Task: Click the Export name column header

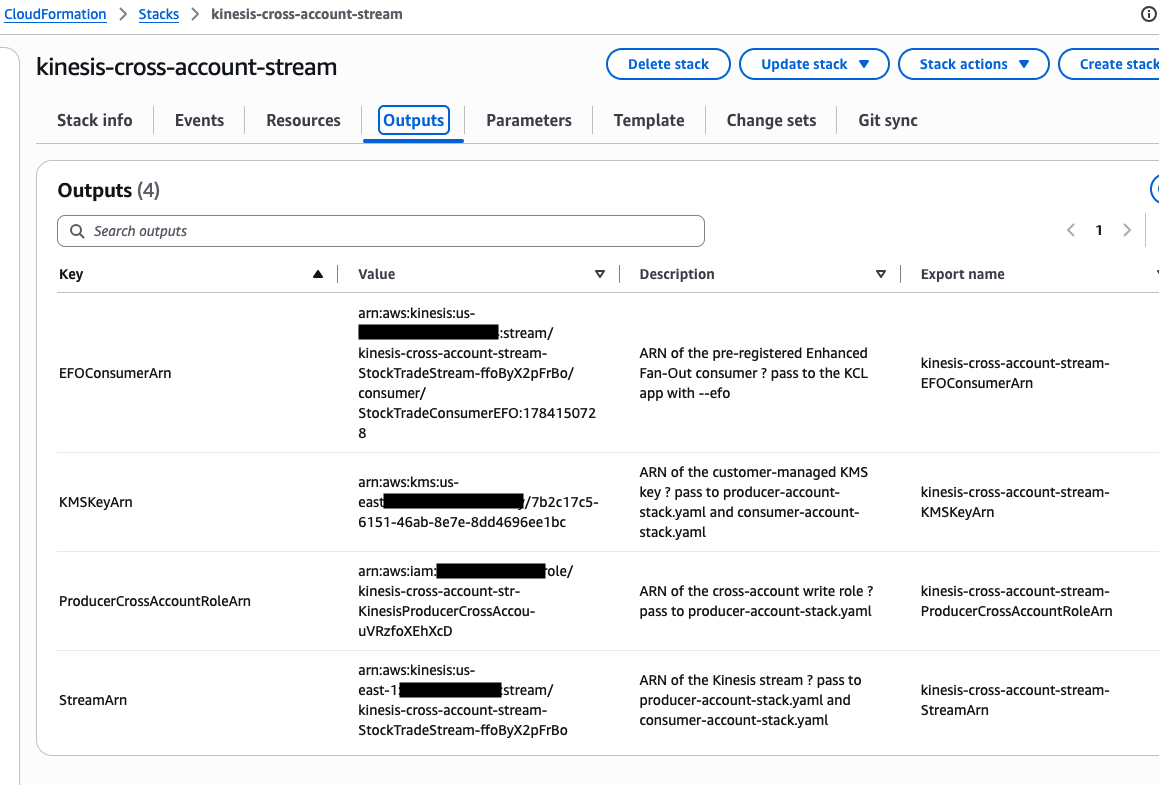Action: (962, 274)
